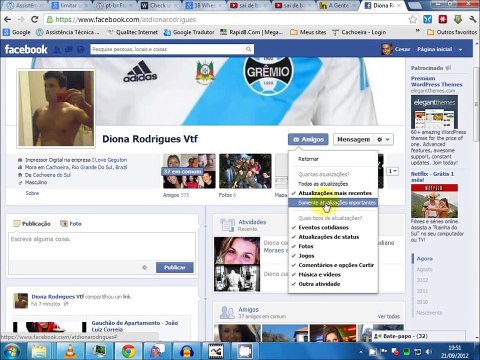Open the headphones app in taskbar
The width and height of the screenshot is (480, 360).
[x=187, y=351]
